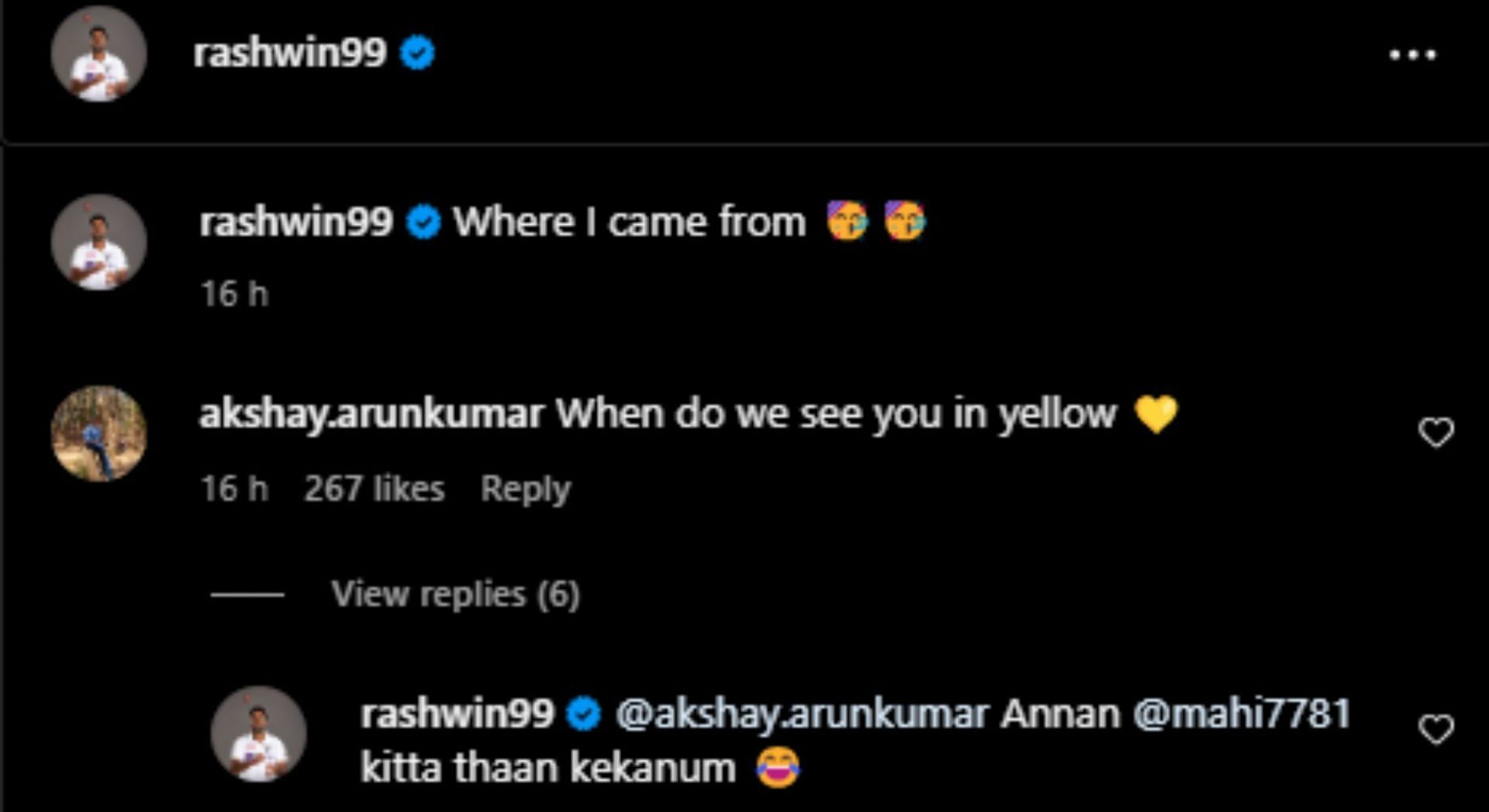Click the verified badge in the caption
The height and width of the screenshot is (812, 1489).
423,223
